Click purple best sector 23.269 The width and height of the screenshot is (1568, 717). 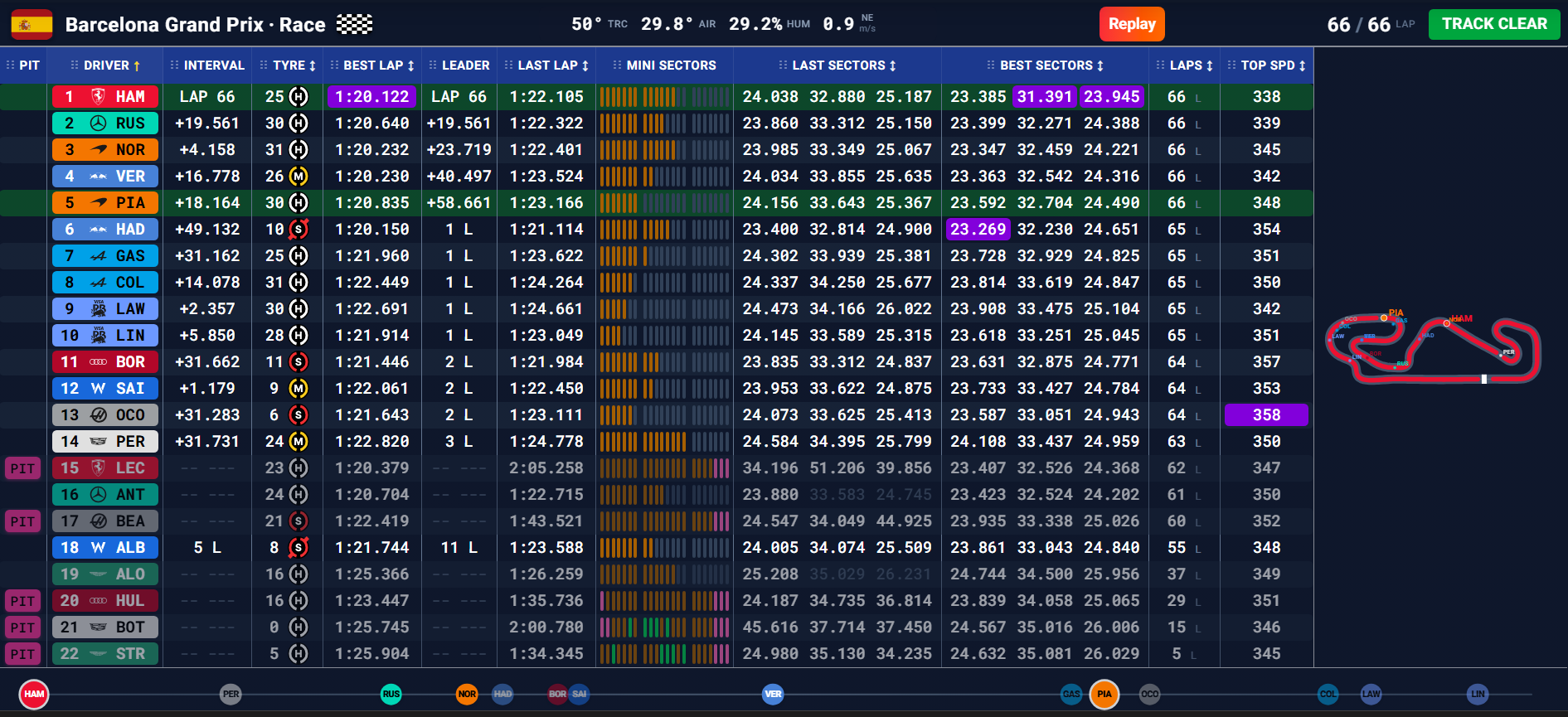coord(978,230)
